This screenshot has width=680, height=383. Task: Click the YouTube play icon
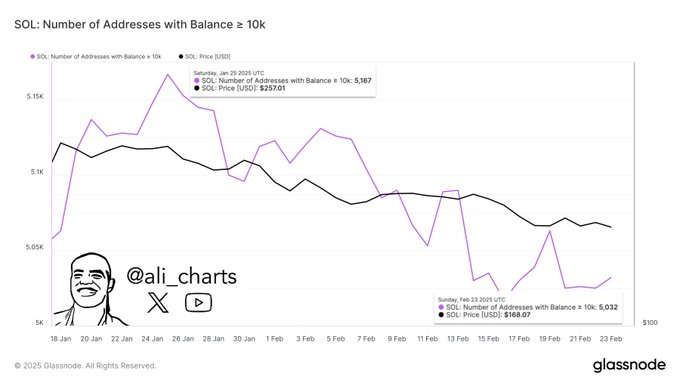click(x=198, y=302)
